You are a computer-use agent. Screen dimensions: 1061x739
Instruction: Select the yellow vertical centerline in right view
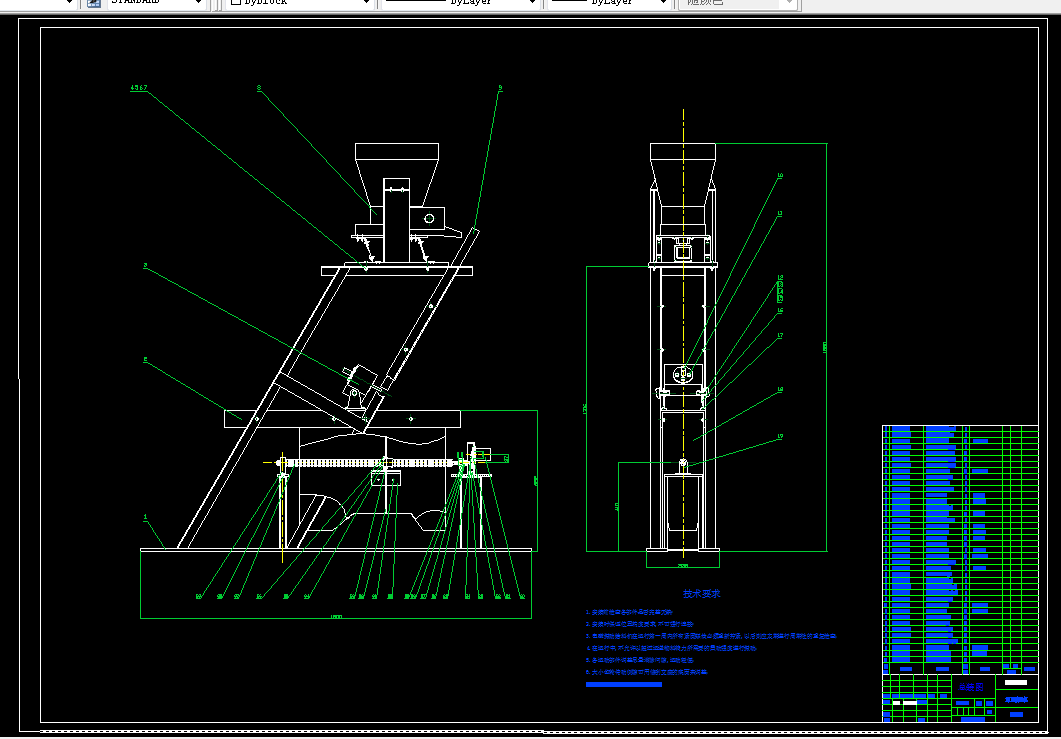point(683,332)
